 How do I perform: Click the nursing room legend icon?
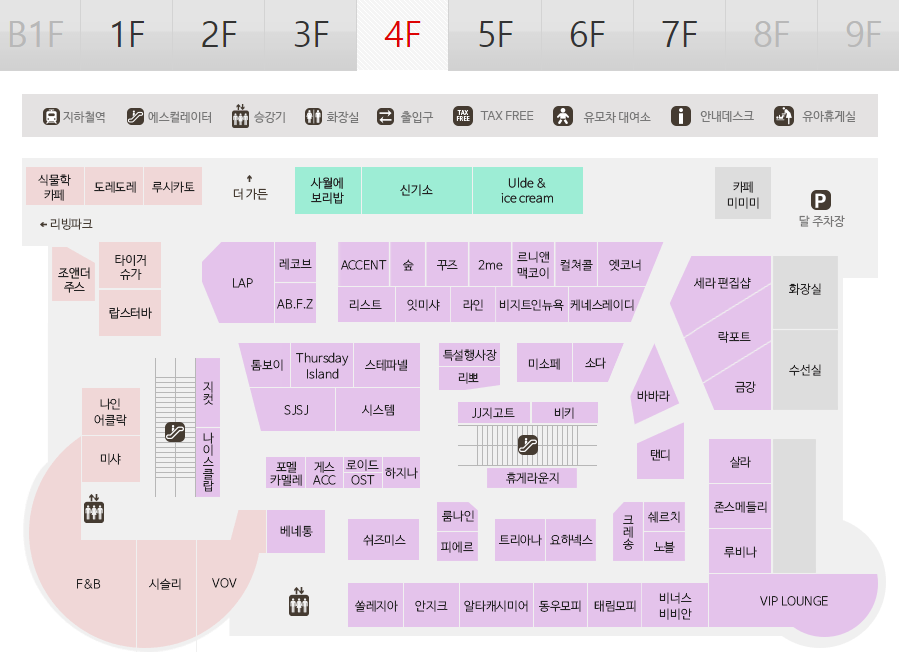[784, 116]
